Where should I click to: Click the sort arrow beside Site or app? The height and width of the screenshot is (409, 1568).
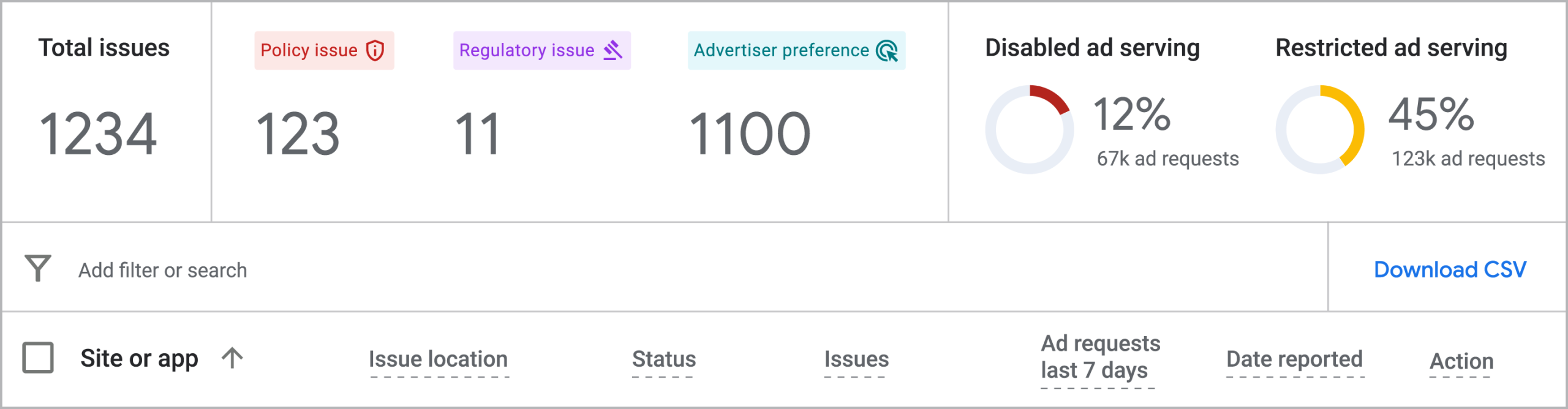[x=232, y=358]
